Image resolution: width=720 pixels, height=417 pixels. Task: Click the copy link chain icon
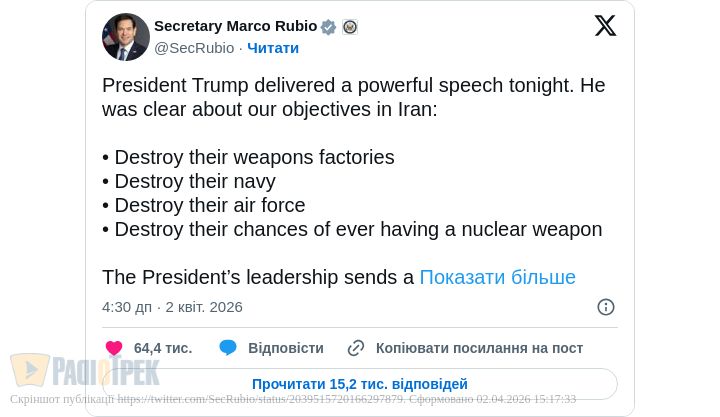pos(356,348)
